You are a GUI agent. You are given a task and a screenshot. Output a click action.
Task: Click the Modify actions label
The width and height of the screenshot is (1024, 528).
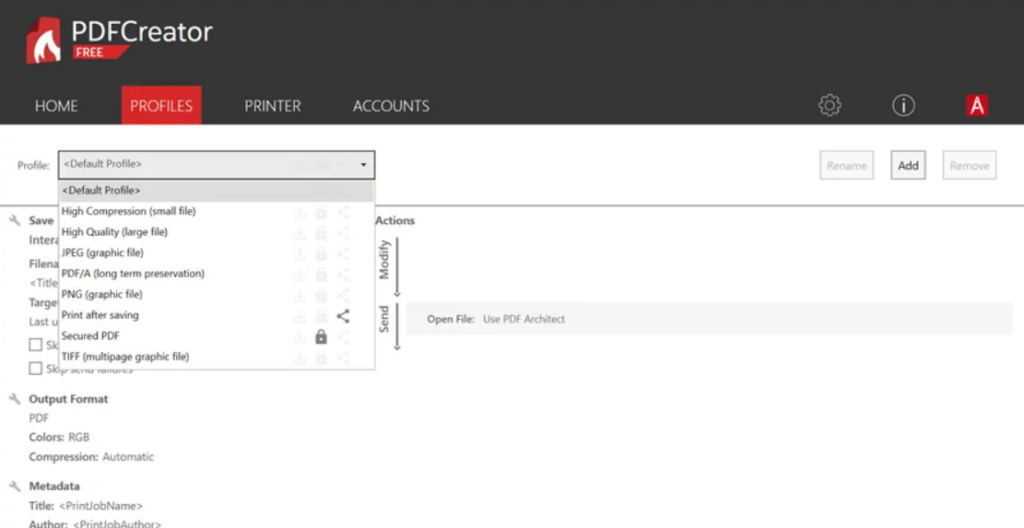(x=384, y=259)
